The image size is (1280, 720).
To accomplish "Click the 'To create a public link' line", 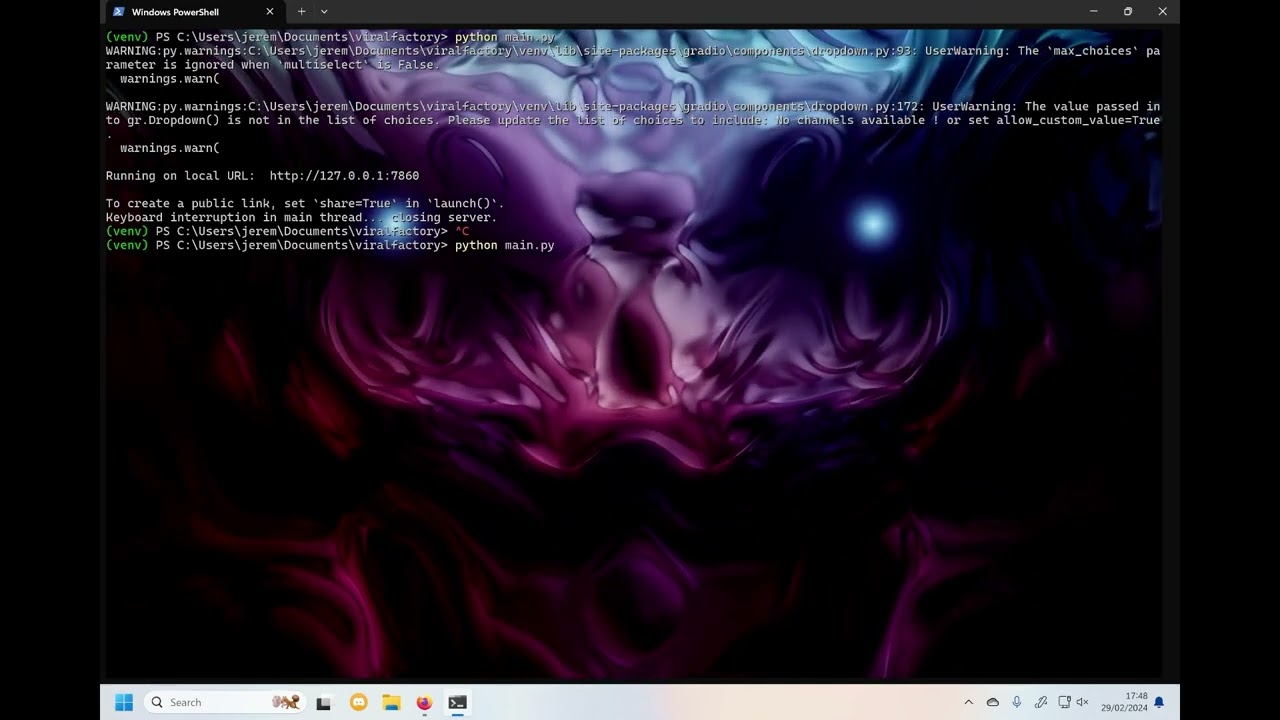I will 305,203.
